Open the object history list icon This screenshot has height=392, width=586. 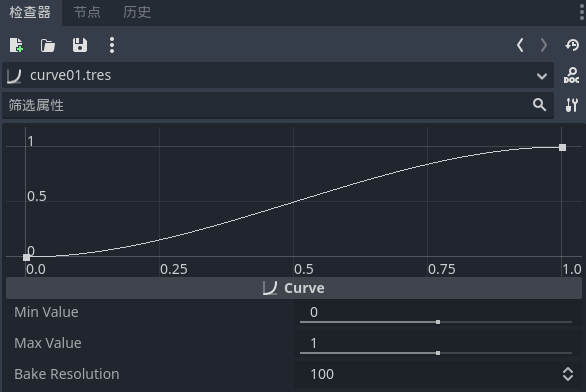(572, 45)
